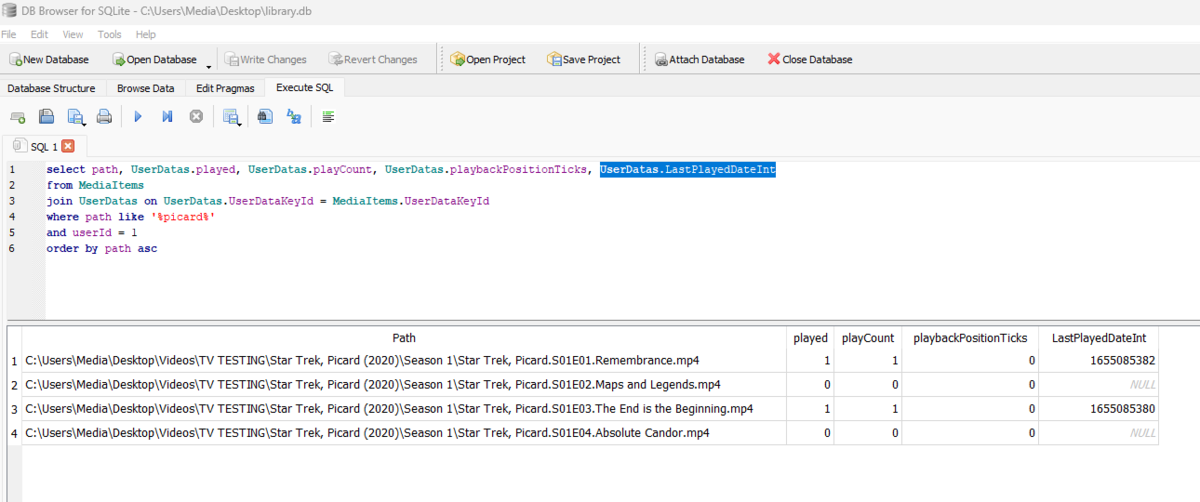Screen dimensions: 1200x502
Task: Execute the current line icon
Action: coord(167,117)
